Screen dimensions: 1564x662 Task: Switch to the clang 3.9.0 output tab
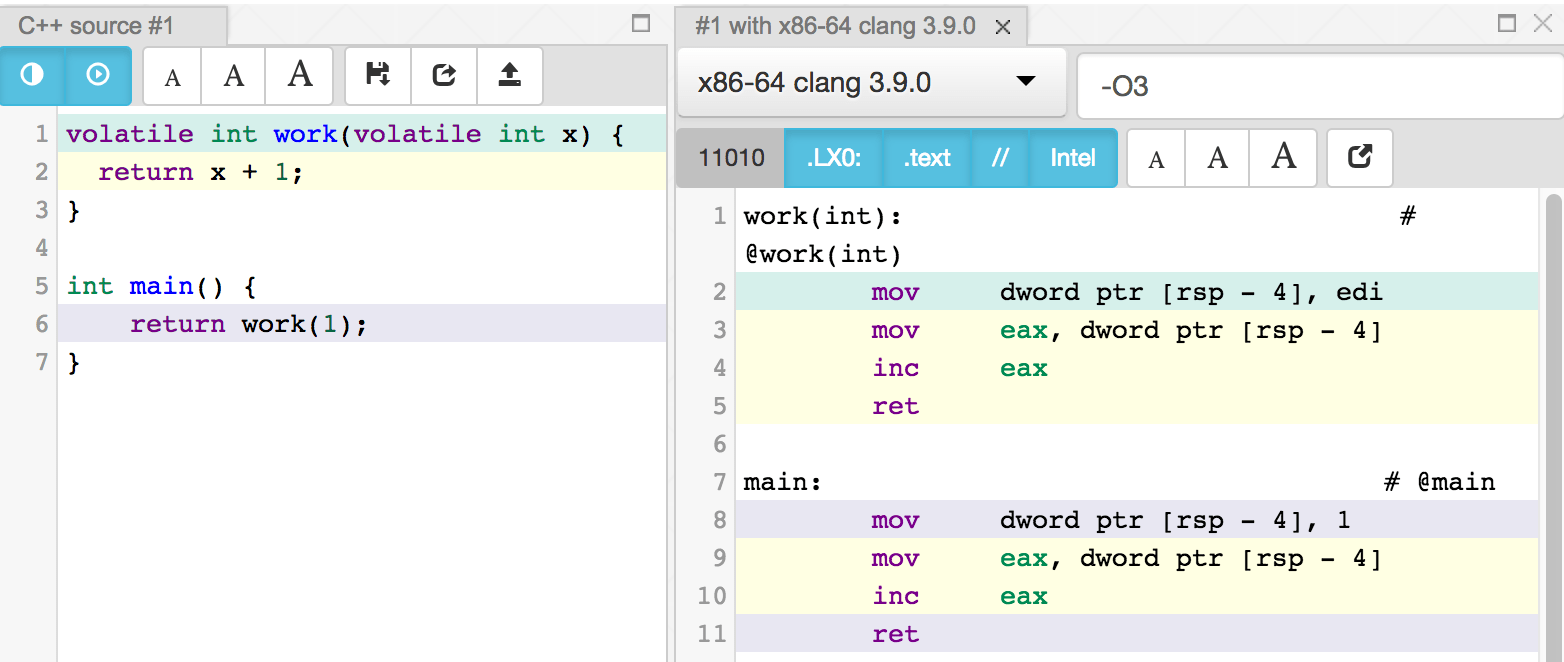pos(845,26)
